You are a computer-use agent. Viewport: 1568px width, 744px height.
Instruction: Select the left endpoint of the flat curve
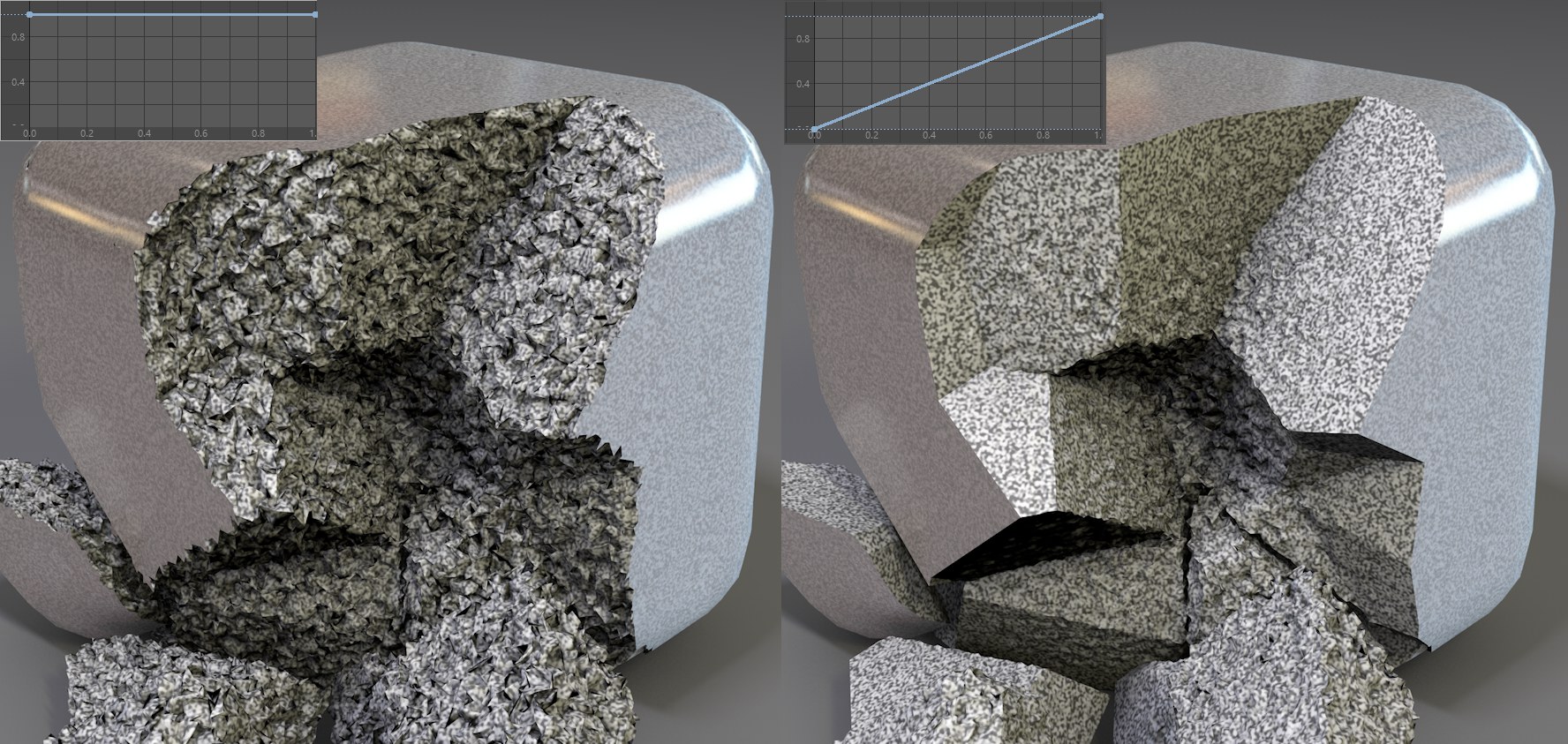point(30,14)
